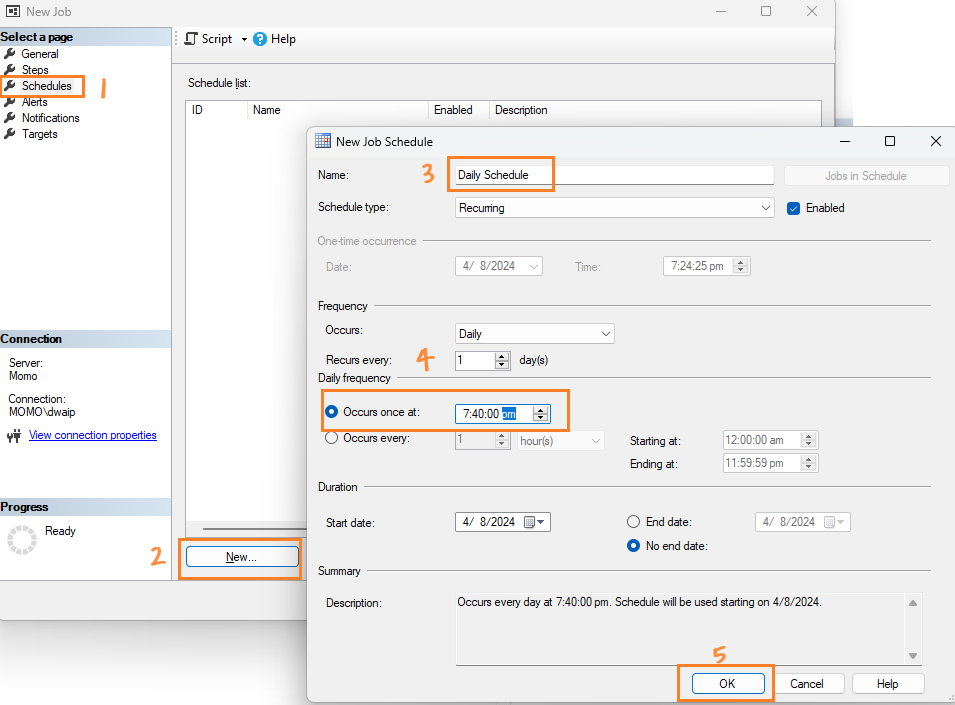Click the wrench icon beside General

tap(10, 54)
